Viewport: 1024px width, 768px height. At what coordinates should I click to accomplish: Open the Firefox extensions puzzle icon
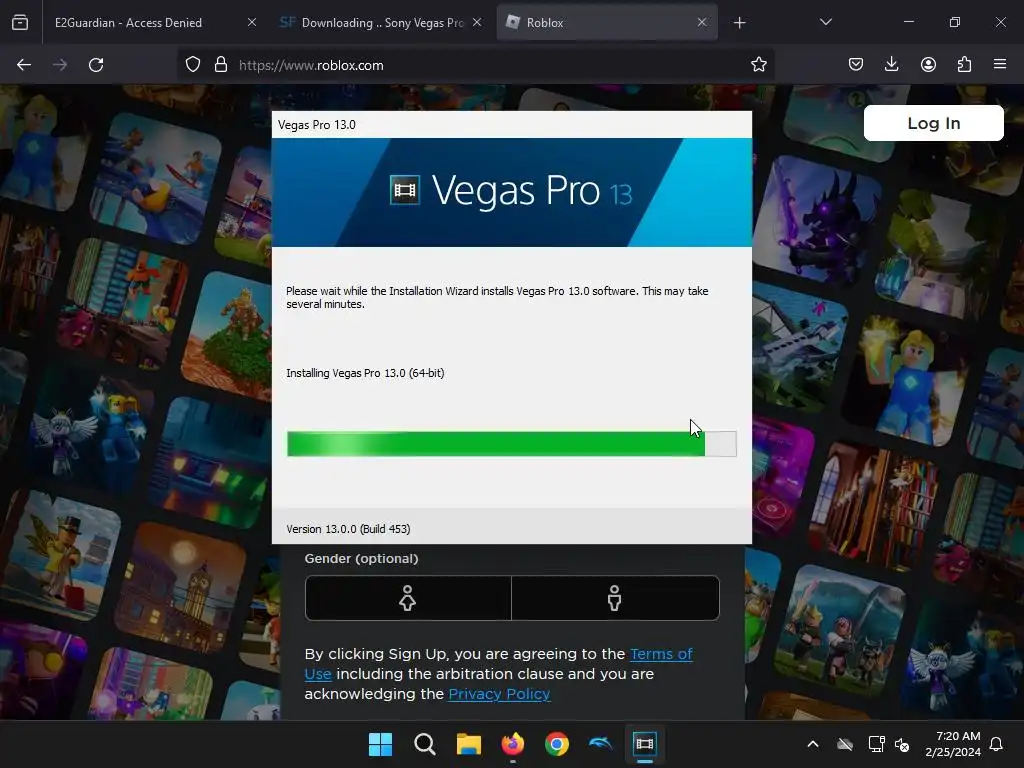tap(964, 64)
